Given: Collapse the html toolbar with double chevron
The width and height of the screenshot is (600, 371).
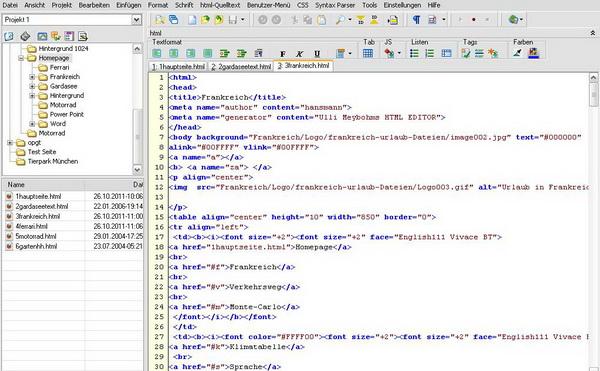Looking at the screenshot, I should (x=592, y=33).
